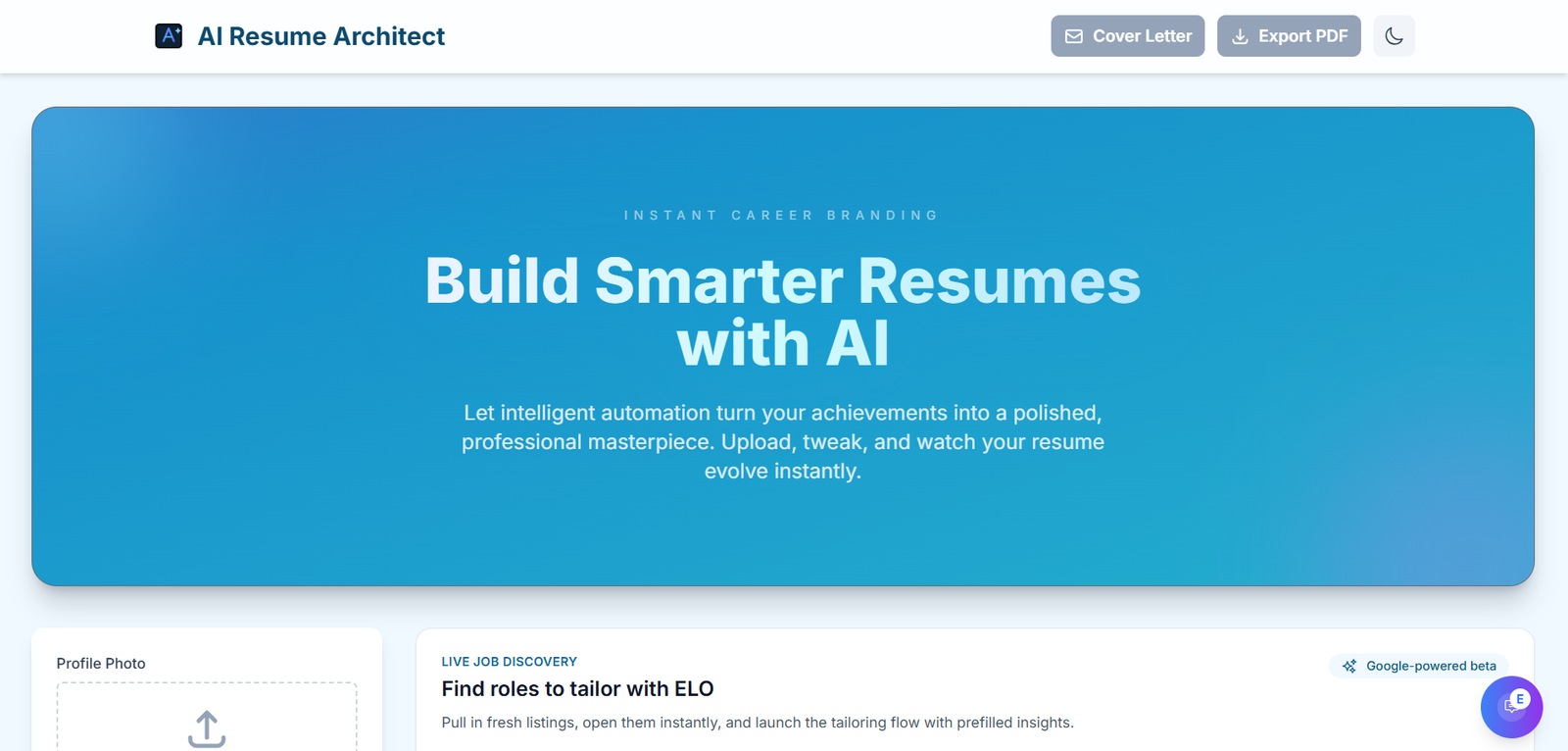Click the "Build Smarter Resumes with AI" headline
1568x751 pixels.
coord(783,312)
